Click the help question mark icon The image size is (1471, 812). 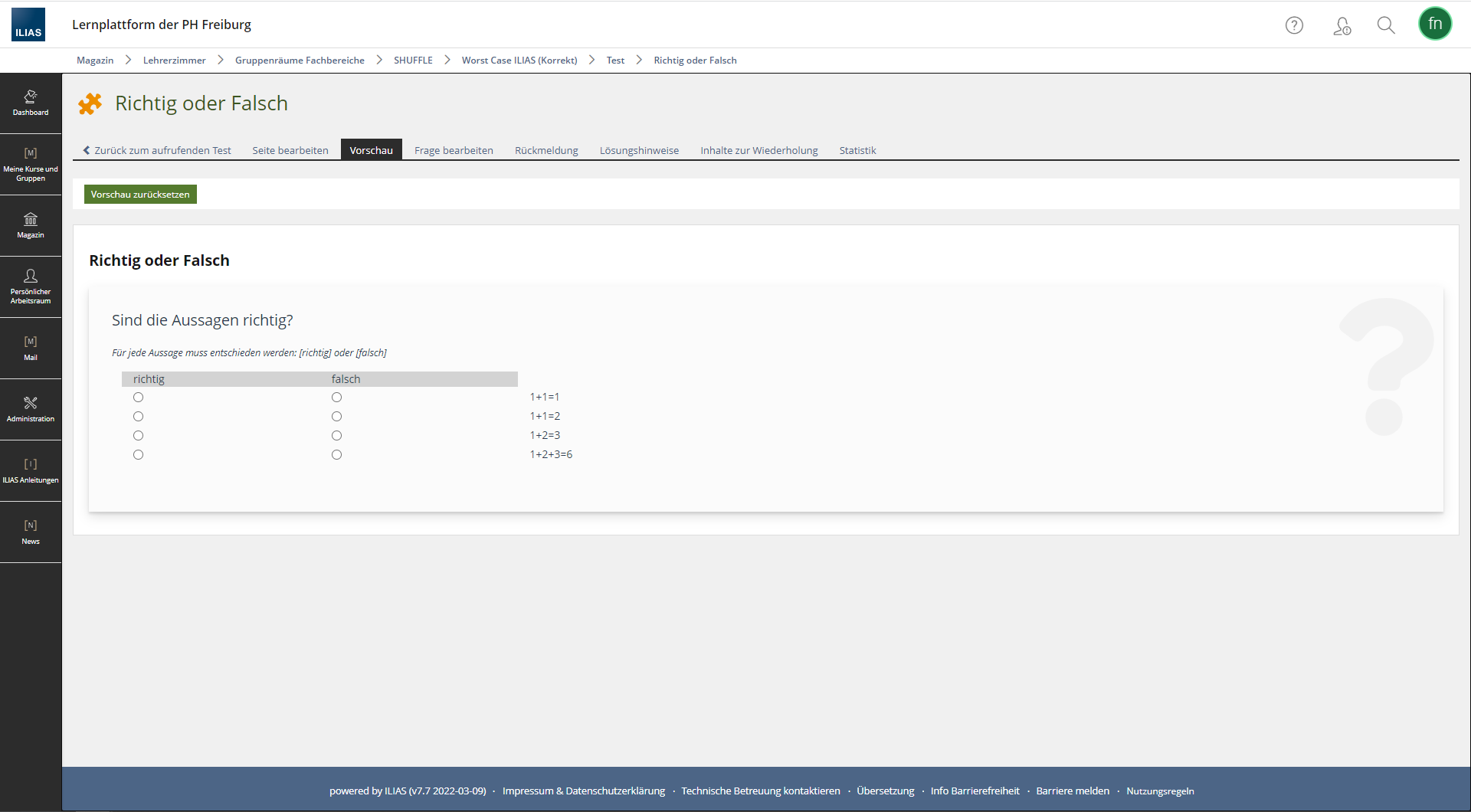coord(1294,25)
